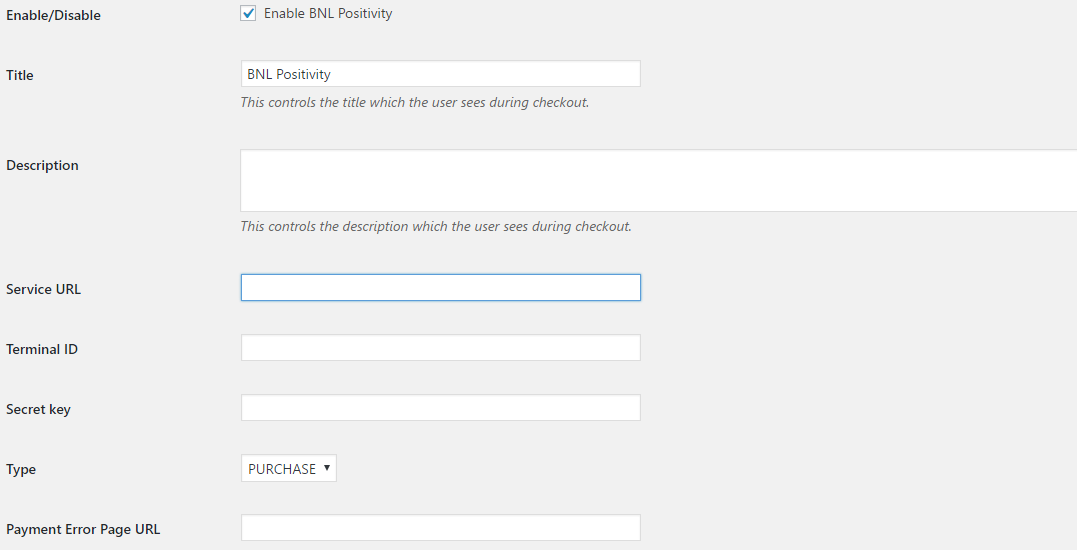Click the 'Payment Error Page URL' label
The image size is (1077, 550).
83,529
